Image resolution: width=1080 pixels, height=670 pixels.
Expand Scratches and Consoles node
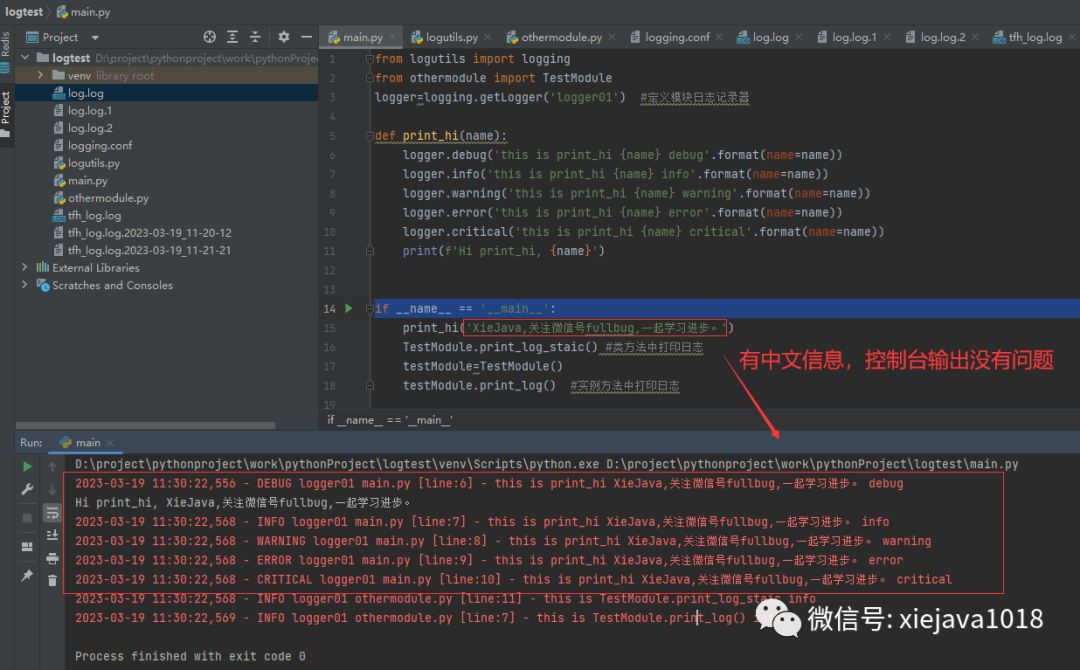25,285
